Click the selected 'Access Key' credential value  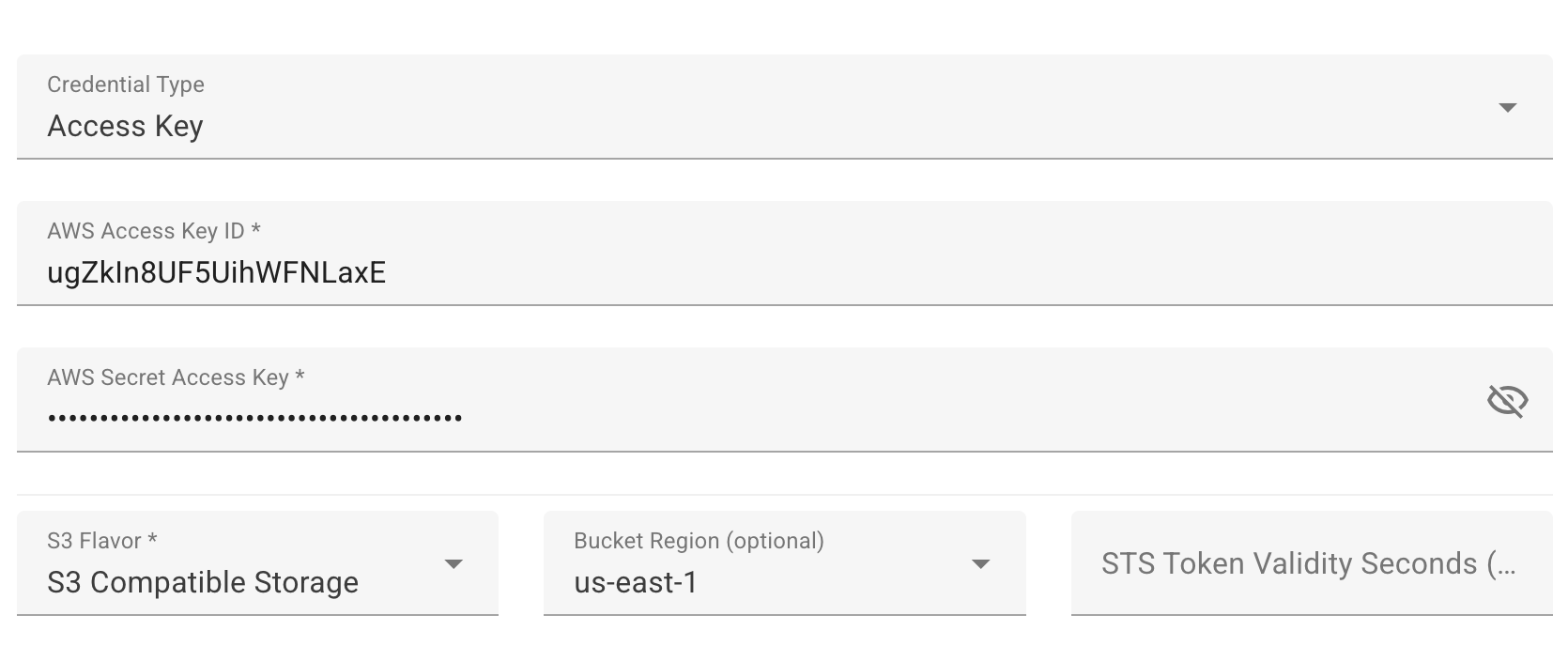pos(125,127)
